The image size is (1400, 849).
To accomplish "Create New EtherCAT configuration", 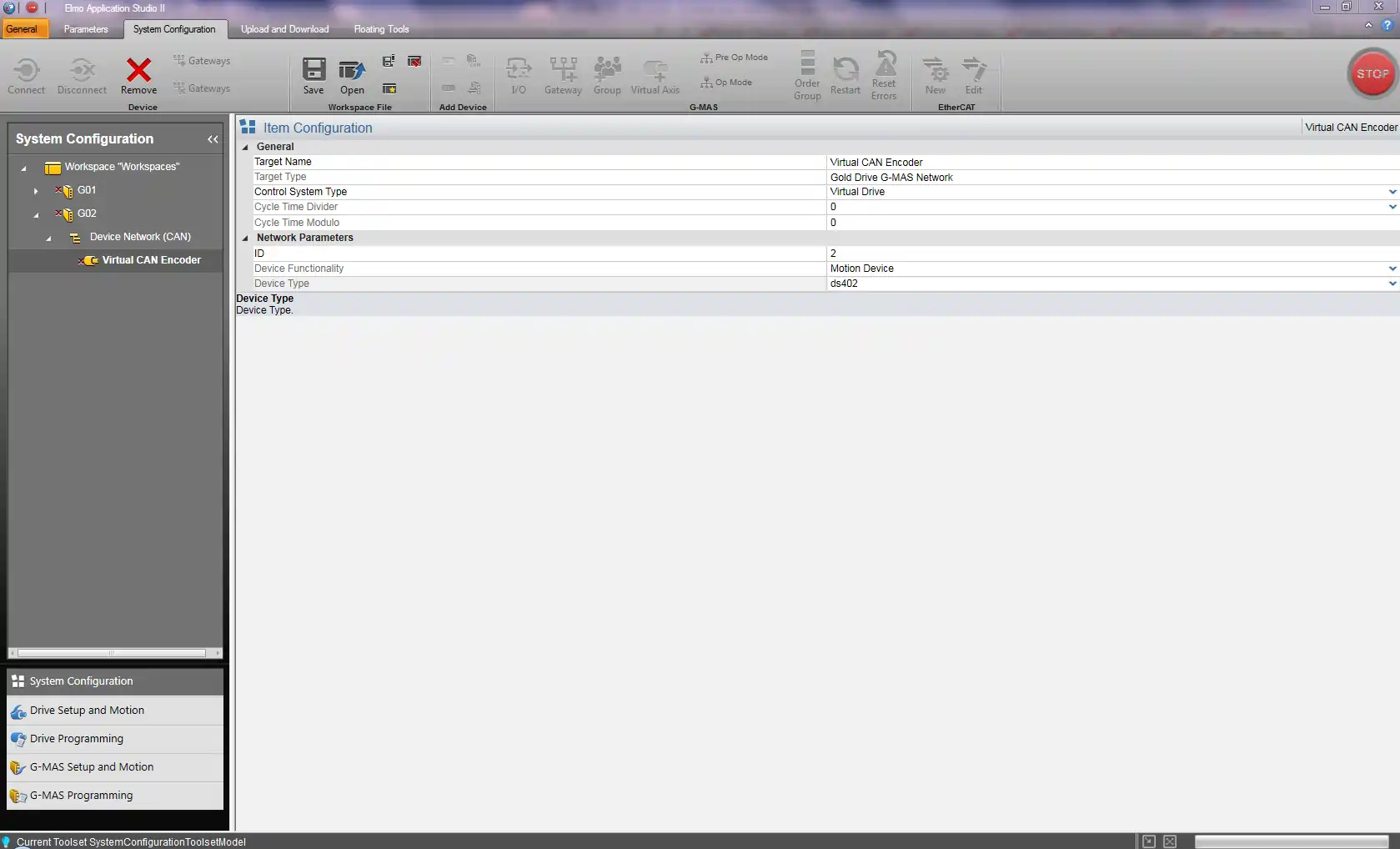I will point(936,76).
